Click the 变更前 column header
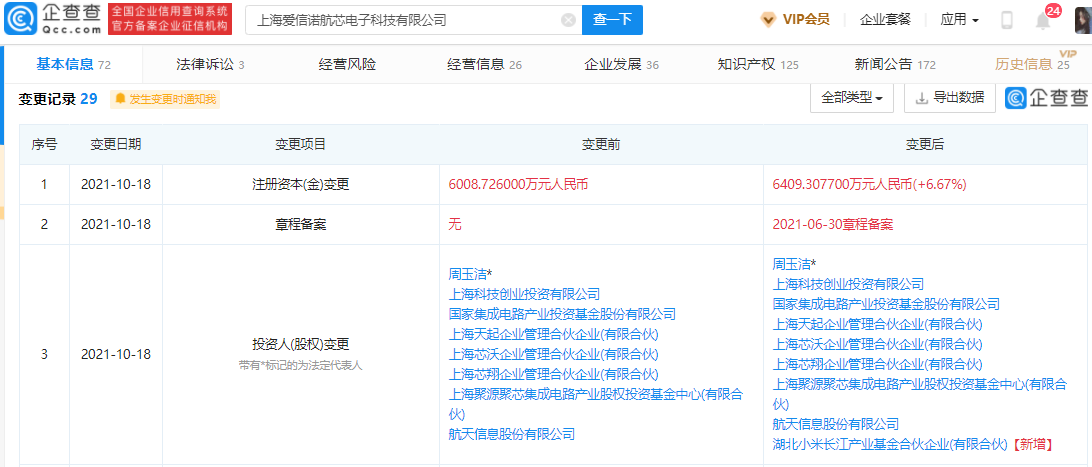The image size is (1092, 467). click(x=601, y=145)
